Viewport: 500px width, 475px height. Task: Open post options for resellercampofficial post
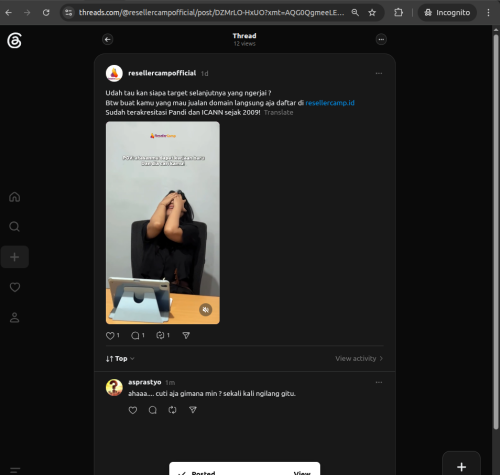379,73
